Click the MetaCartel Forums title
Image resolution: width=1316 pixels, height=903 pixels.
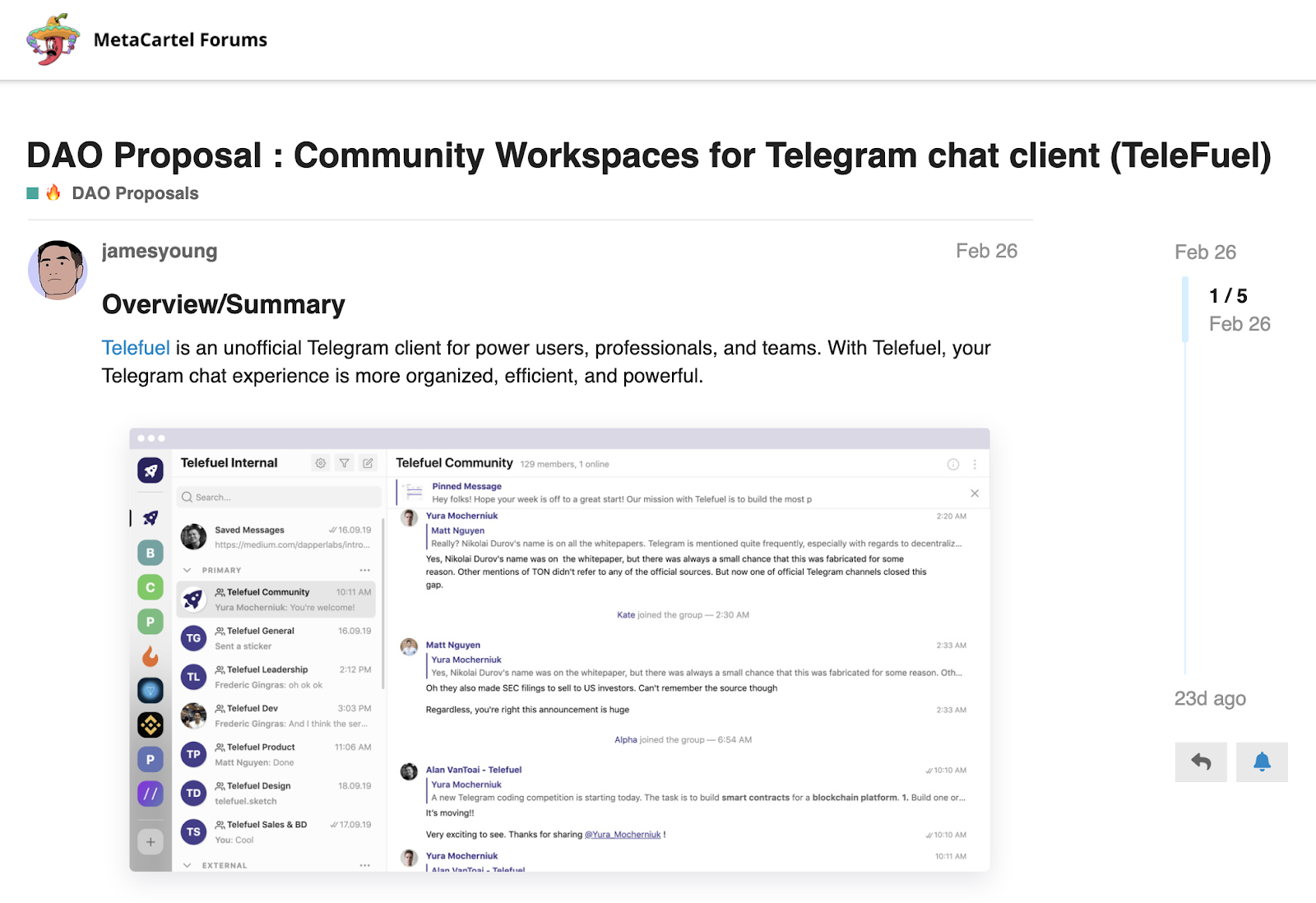point(180,39)
